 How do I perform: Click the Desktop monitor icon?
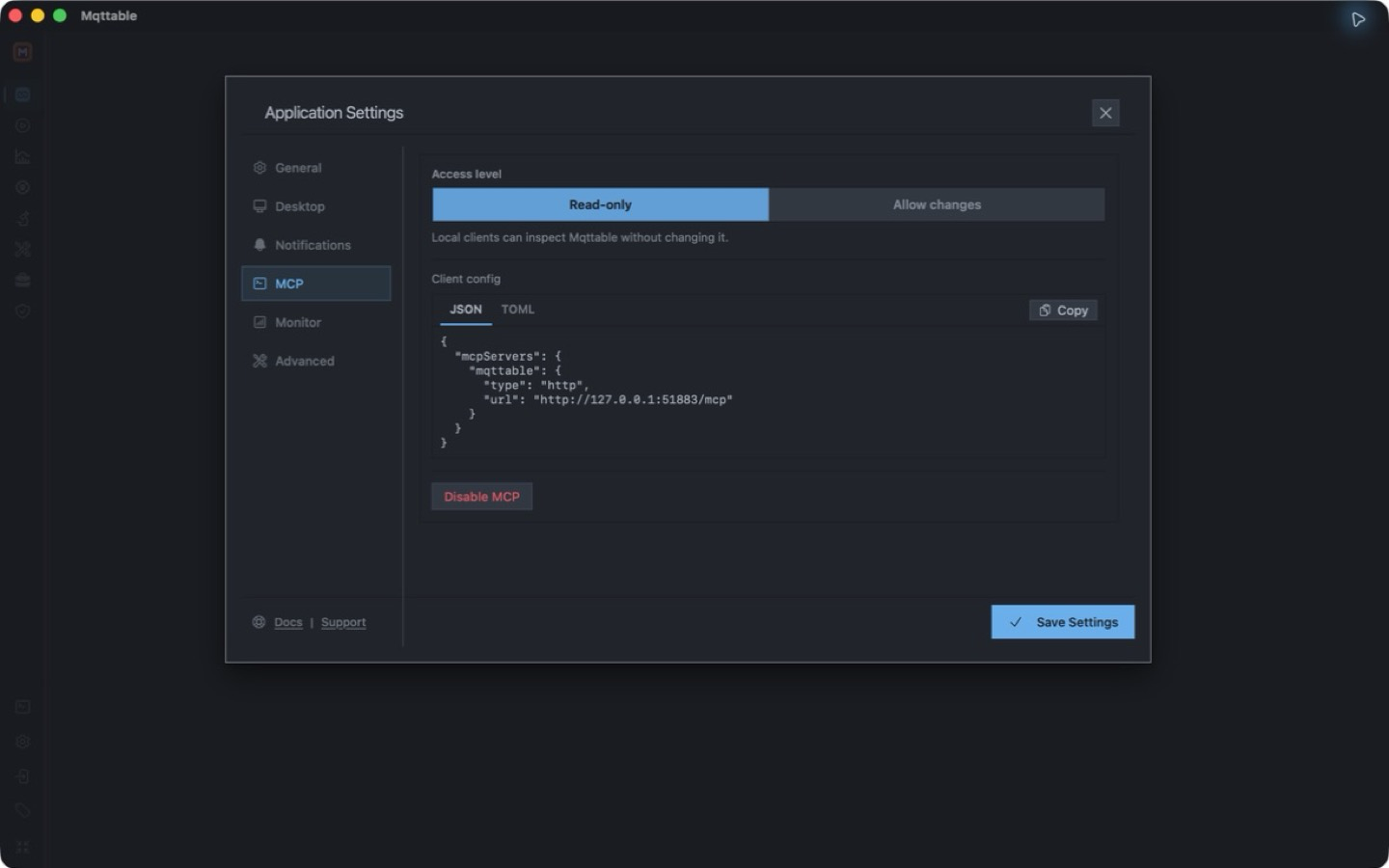point(259,206)
